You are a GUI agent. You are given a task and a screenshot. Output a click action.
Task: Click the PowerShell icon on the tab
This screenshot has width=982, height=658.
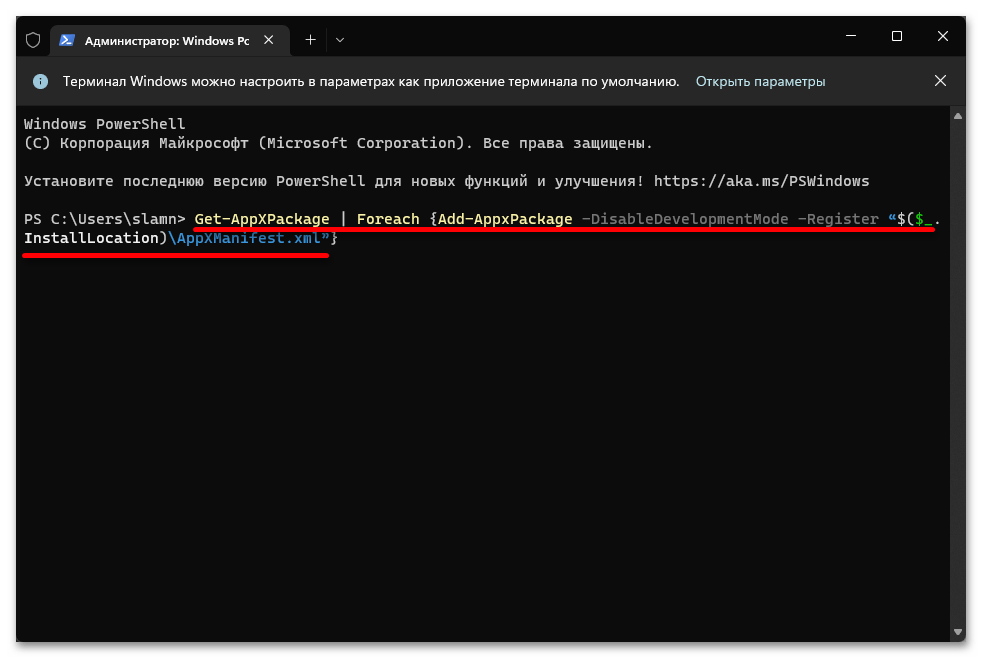point(67,41)
